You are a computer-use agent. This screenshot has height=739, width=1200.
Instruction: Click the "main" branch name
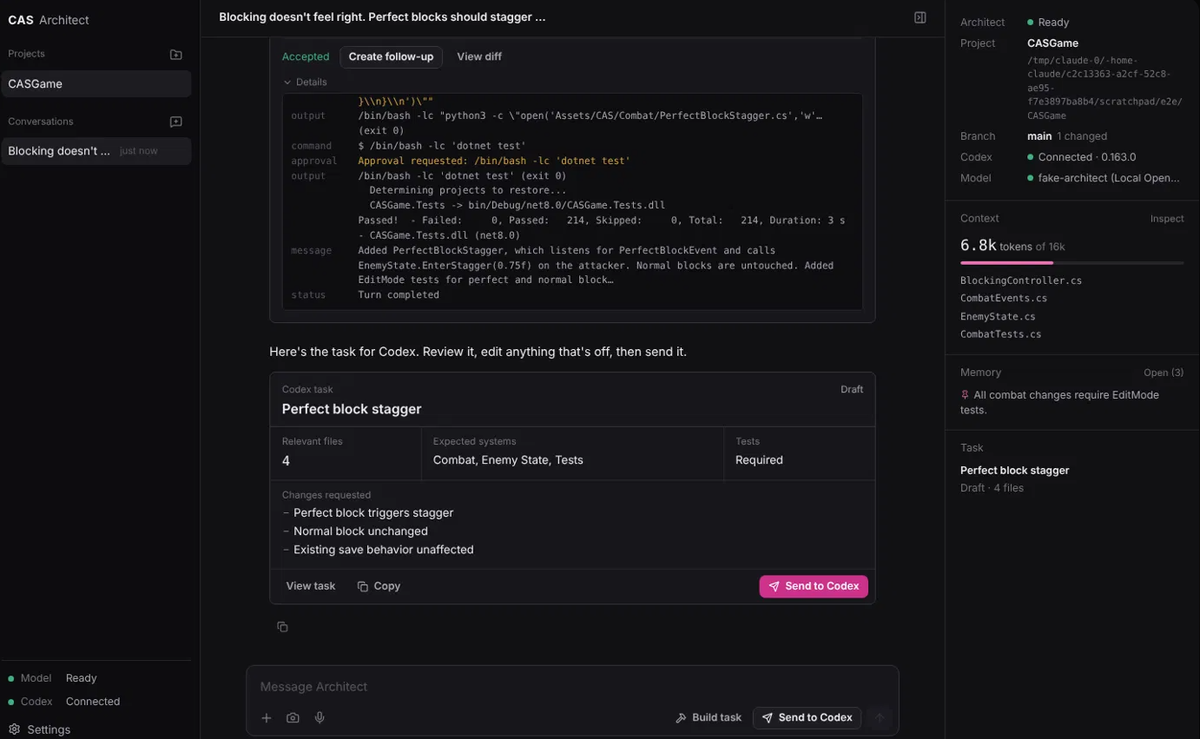click(1039, 136)
